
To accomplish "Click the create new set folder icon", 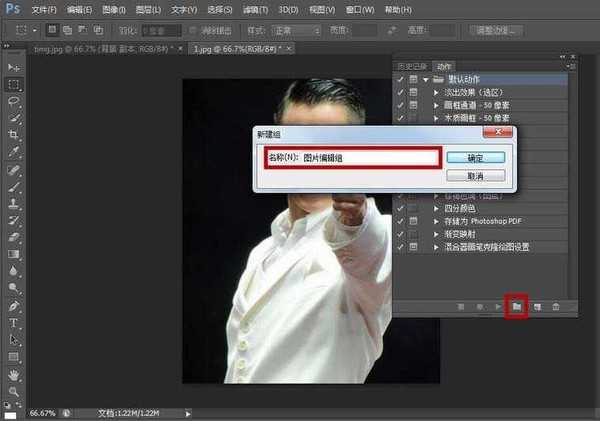I will click(x=517, y=307).
